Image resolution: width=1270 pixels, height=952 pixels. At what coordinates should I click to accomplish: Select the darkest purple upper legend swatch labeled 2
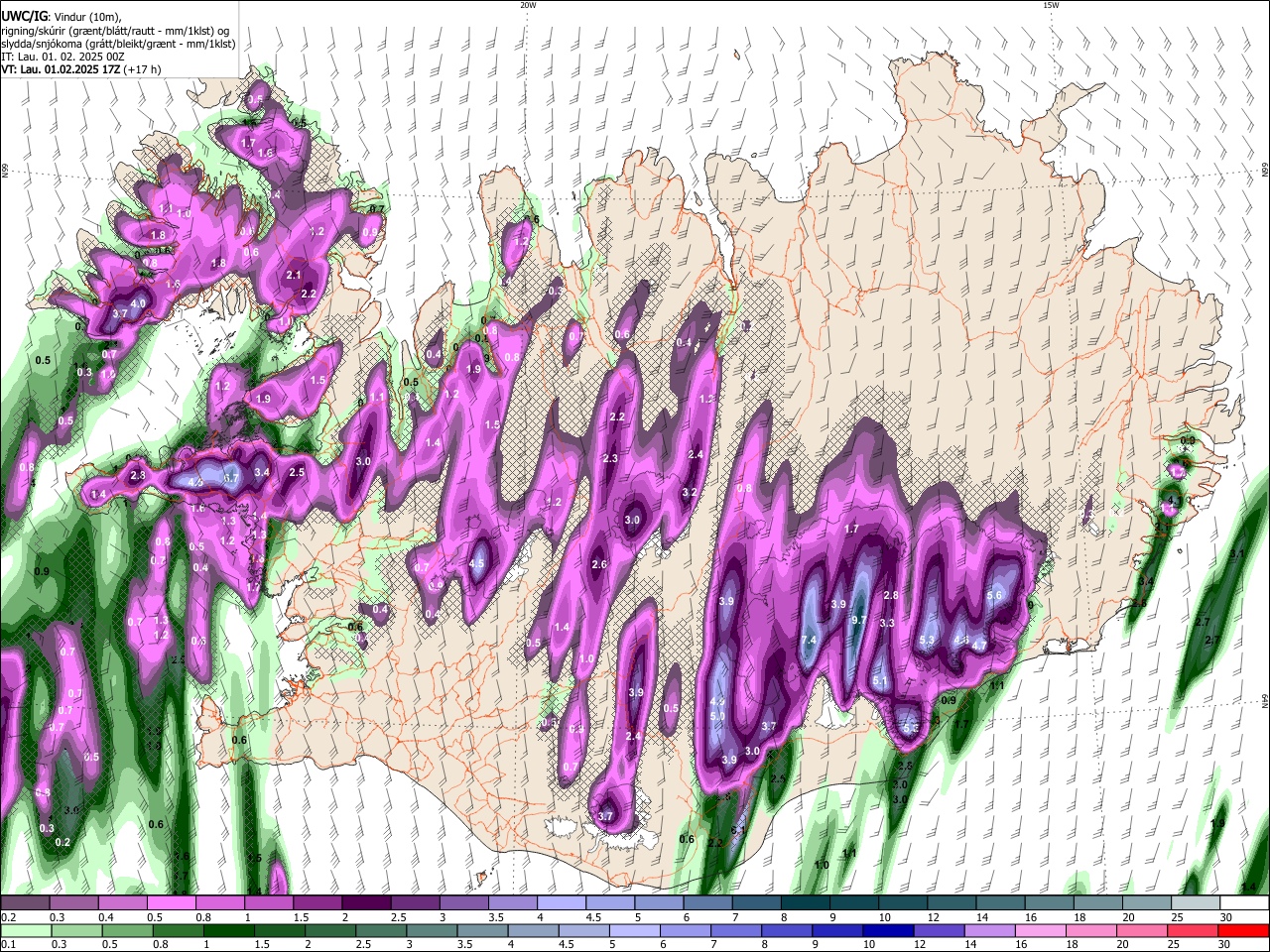click(x=366, y=903)
